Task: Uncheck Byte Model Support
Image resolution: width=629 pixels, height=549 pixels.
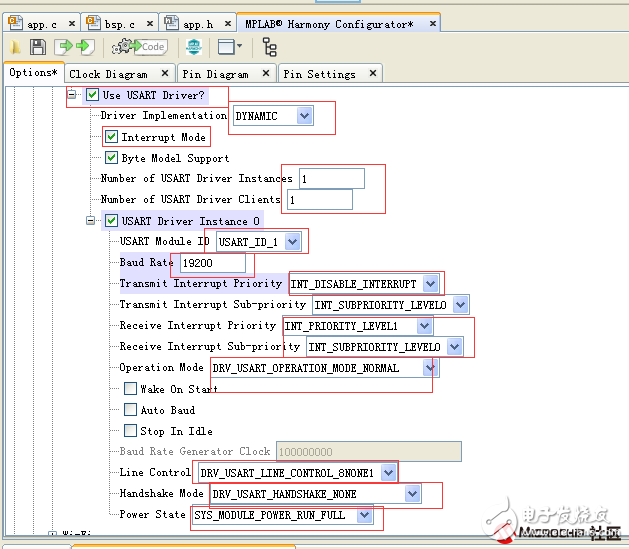Action: [x=112, y=158]
